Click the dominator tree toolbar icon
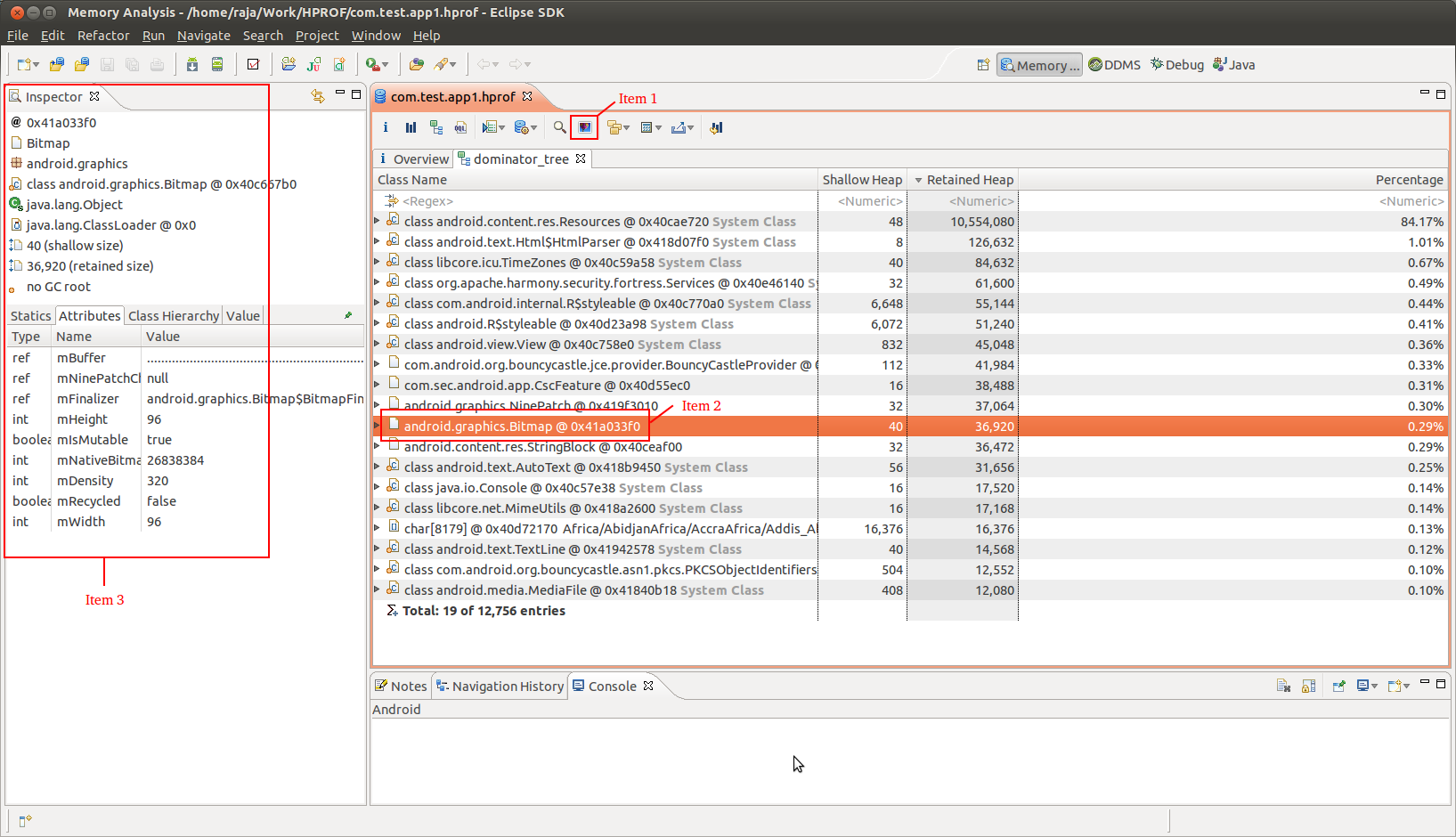The width and height of the screenshot is (1456, 837). [435, 127]
